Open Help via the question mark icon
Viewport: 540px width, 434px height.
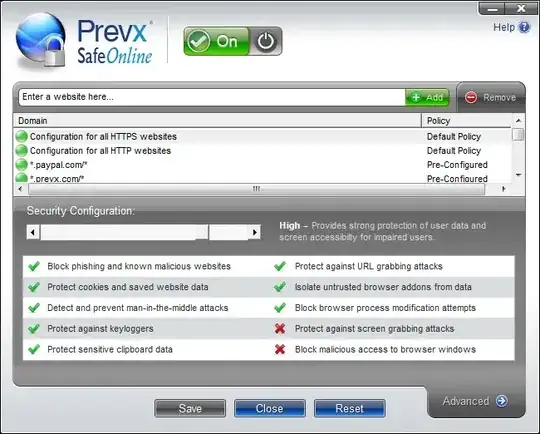[524, 27]
